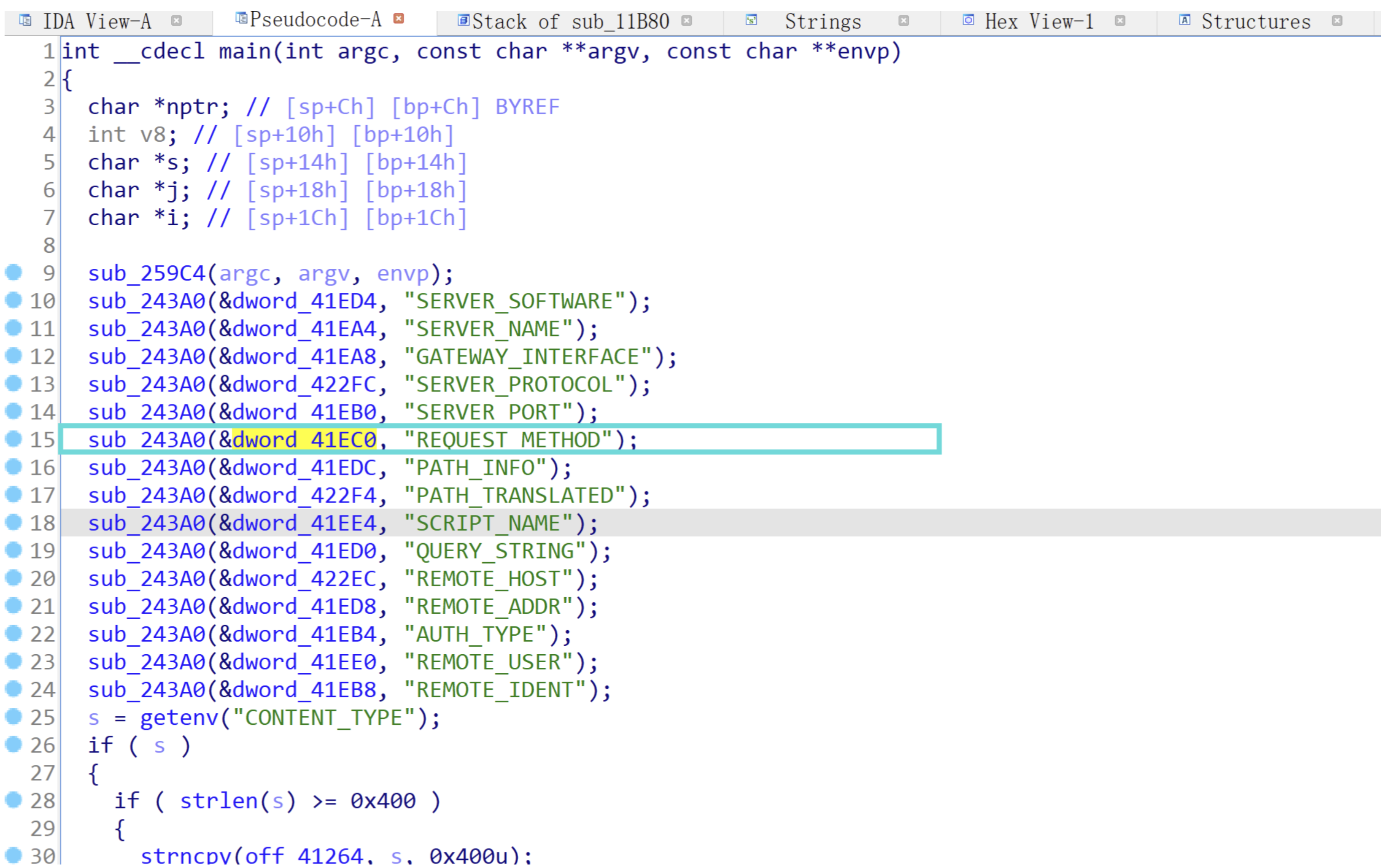The width and height of the screenshot is (1381, 868).
Task: Close the Pseudocode-A tab with red X
Action: click(399, 19)
